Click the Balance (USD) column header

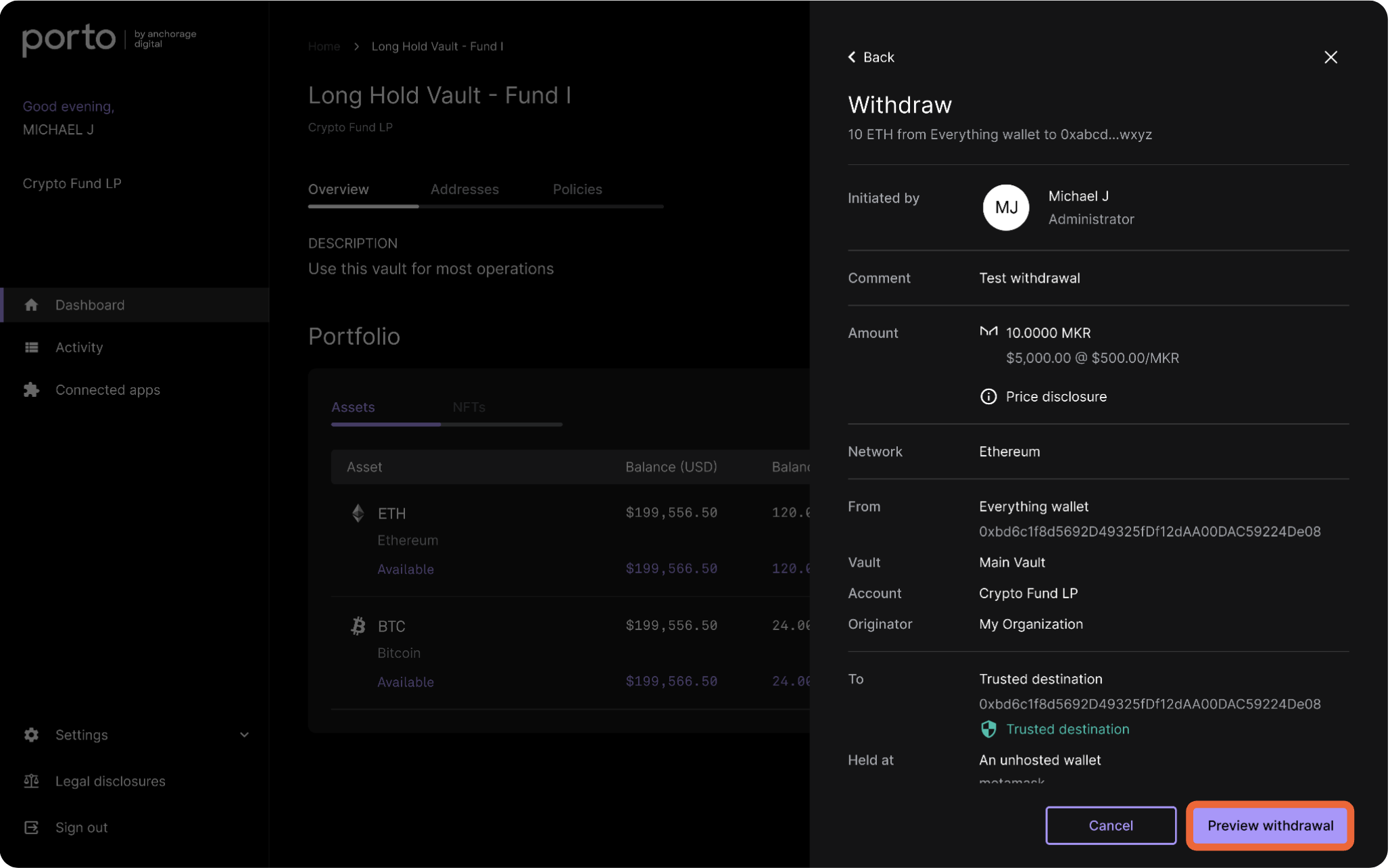pyautogui.click(x=671, y=467)
